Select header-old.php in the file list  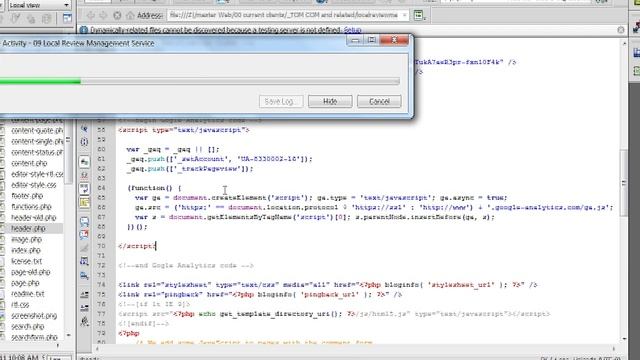[x=33, y=218]
